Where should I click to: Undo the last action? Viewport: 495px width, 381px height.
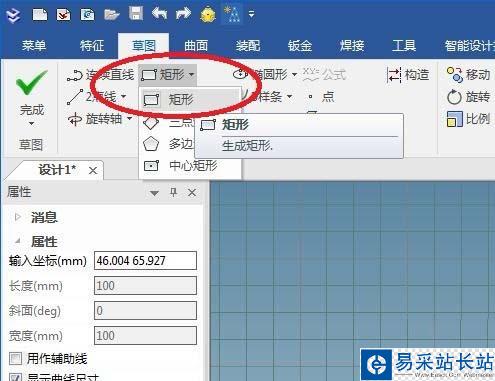tap(159, 14)
